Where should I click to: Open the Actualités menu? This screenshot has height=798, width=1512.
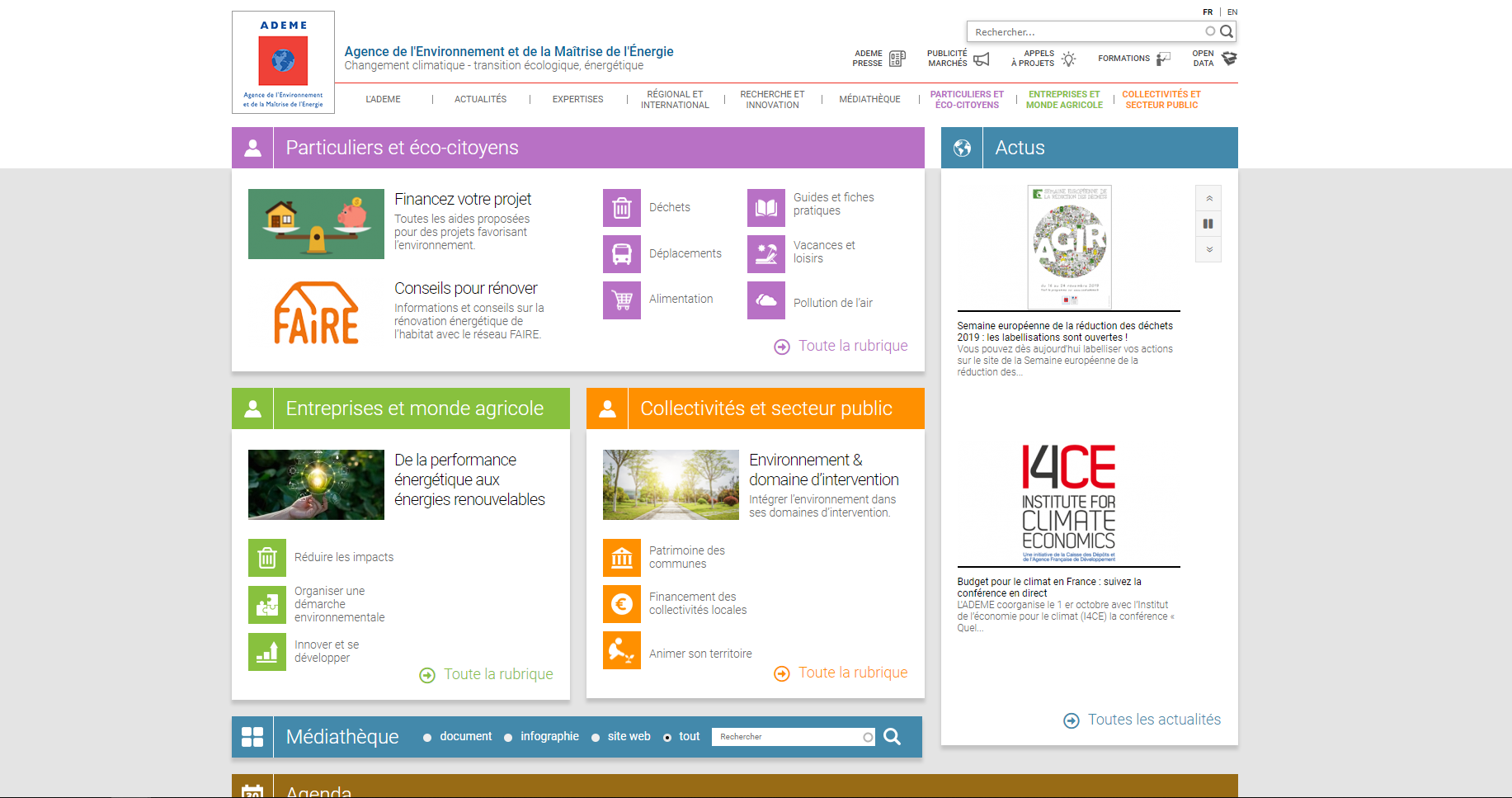pyautogui.click(x=481, y=99)
